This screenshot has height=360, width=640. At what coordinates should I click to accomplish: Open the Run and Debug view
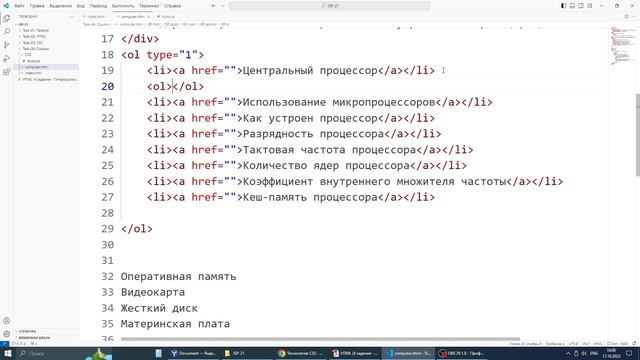(7, 58)
